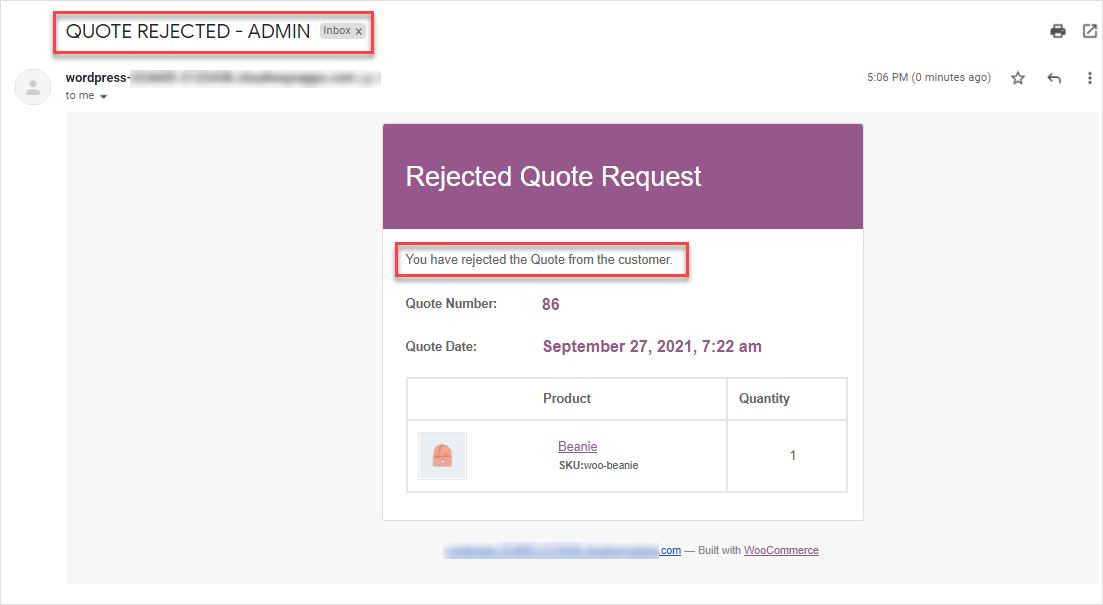Click the QUOTE REJECTED - ADMIN subject
Viewport: 1103px width, 605px height.
click(x=188, y=31)
